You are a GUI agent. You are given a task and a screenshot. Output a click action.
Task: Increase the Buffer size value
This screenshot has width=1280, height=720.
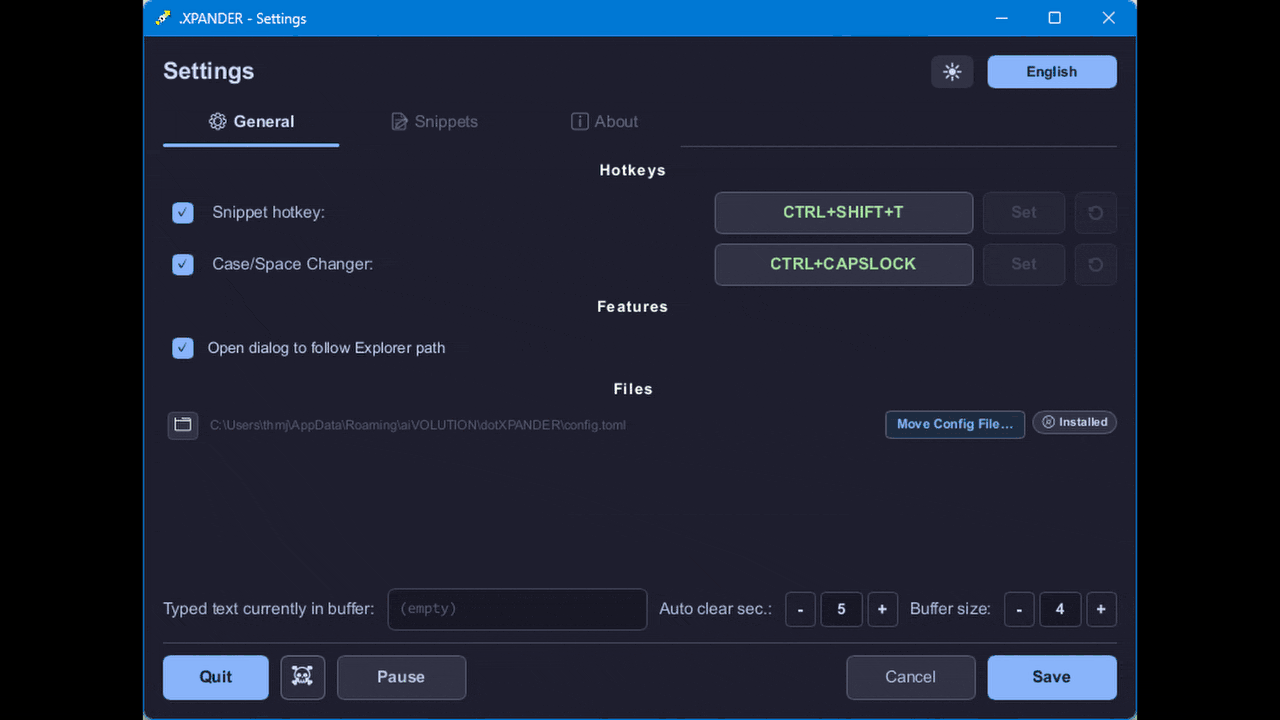pyautogui.click(x=1101, y=609)
